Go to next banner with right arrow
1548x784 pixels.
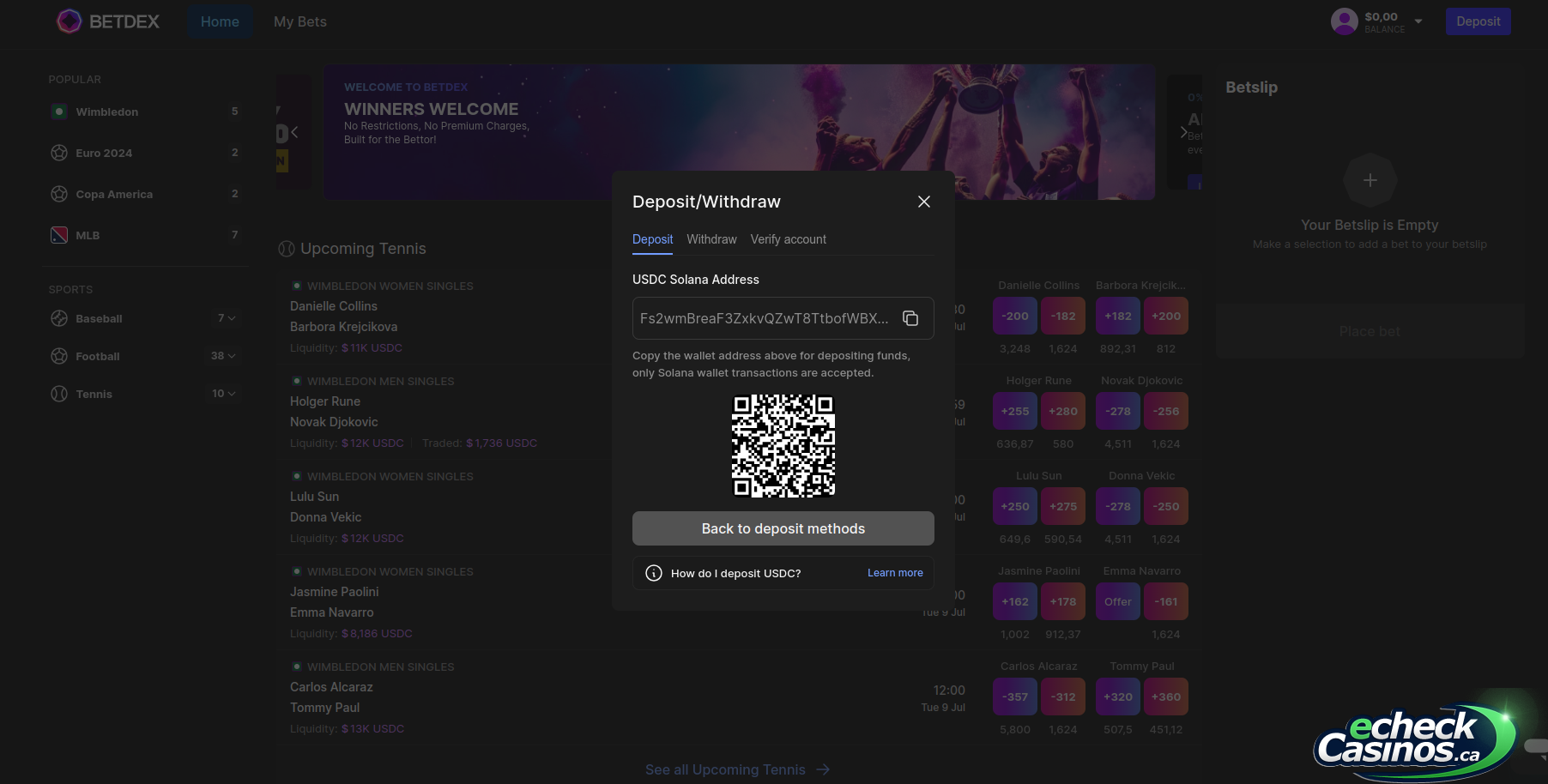pos(1184,132)
